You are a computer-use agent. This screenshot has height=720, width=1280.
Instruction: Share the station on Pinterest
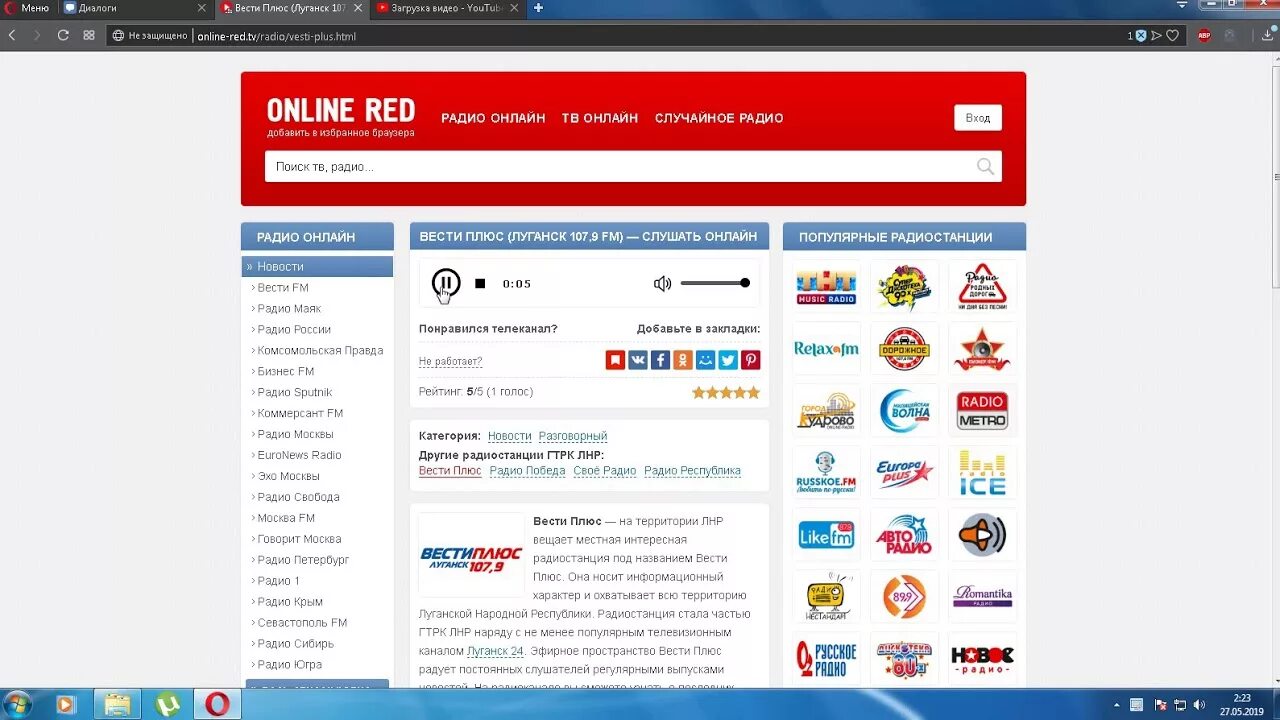click(x=751, y=360)
